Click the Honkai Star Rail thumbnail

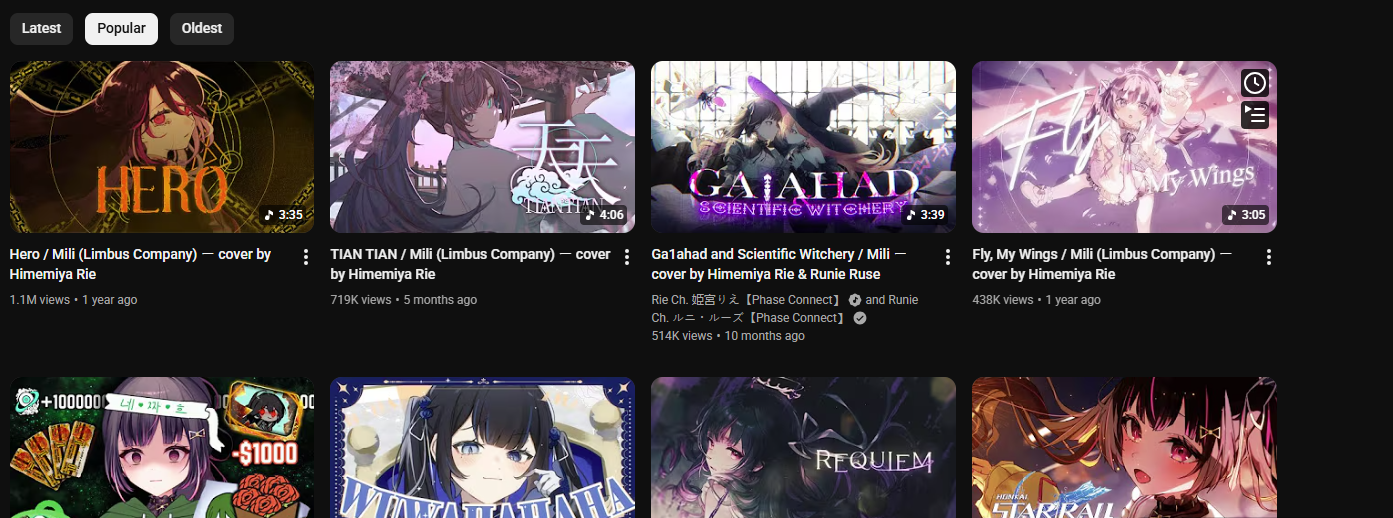tap(1124, 447)
